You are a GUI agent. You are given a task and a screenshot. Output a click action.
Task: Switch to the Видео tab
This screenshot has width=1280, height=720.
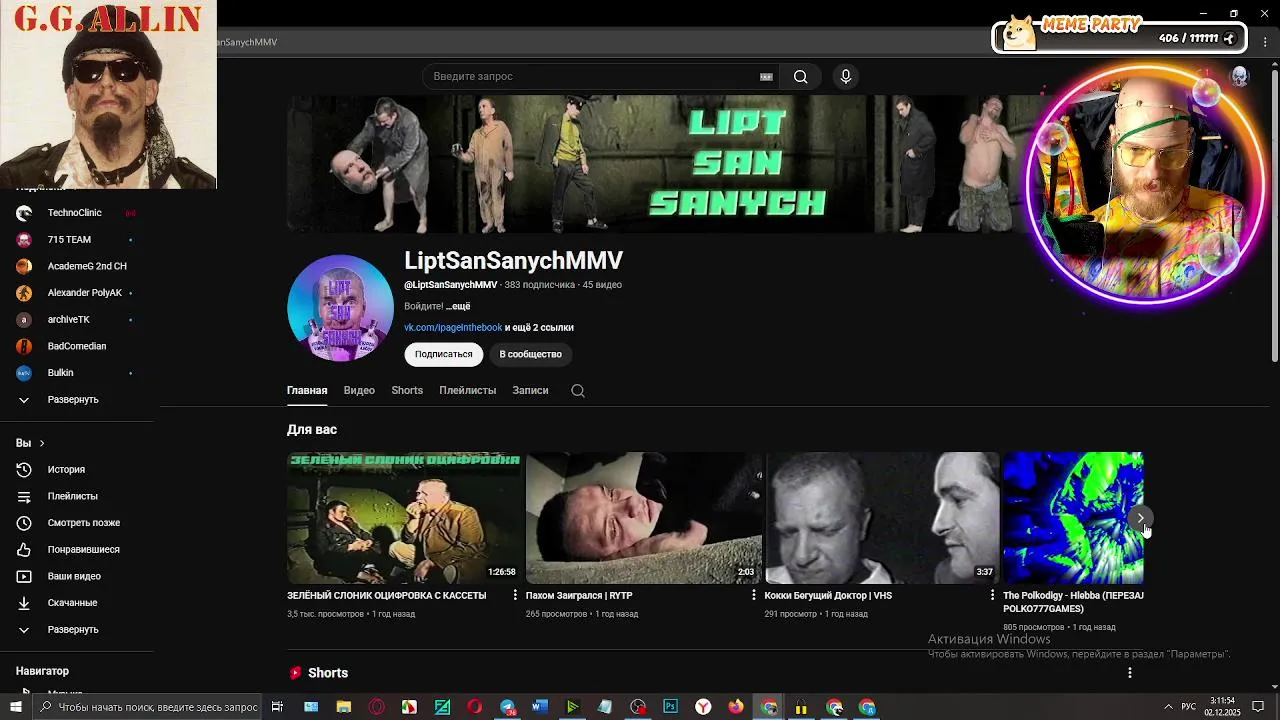359,390
